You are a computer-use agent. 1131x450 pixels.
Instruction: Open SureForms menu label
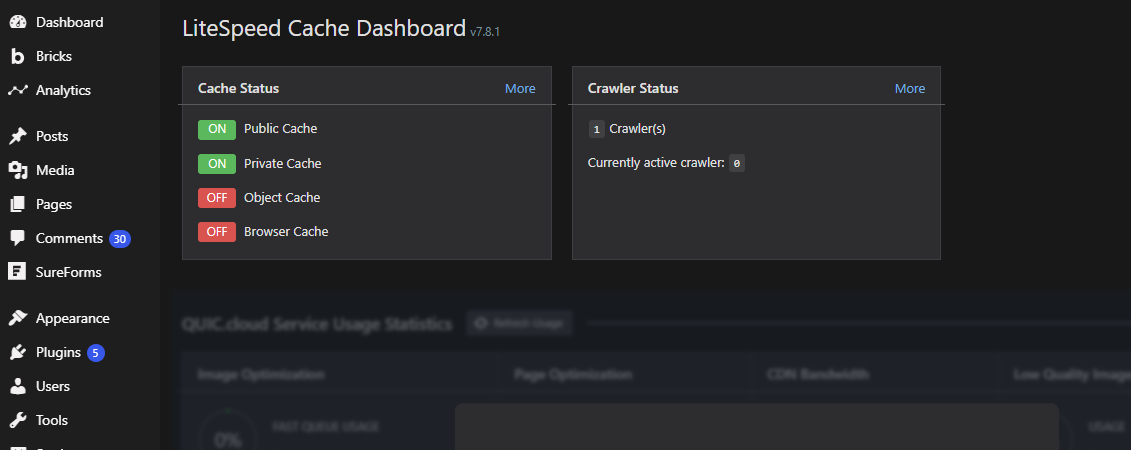(x=69, y=272)
